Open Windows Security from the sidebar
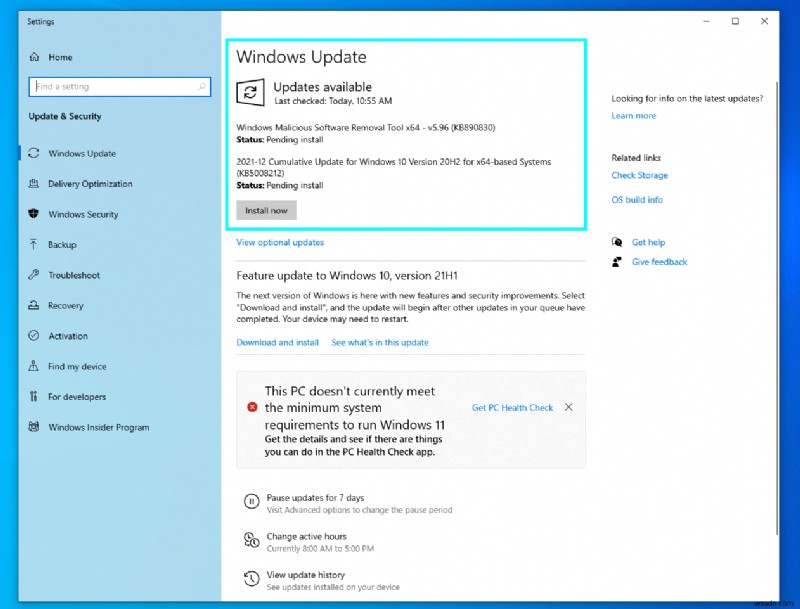Viewport: 800px width, 609px height. [34, 214]
